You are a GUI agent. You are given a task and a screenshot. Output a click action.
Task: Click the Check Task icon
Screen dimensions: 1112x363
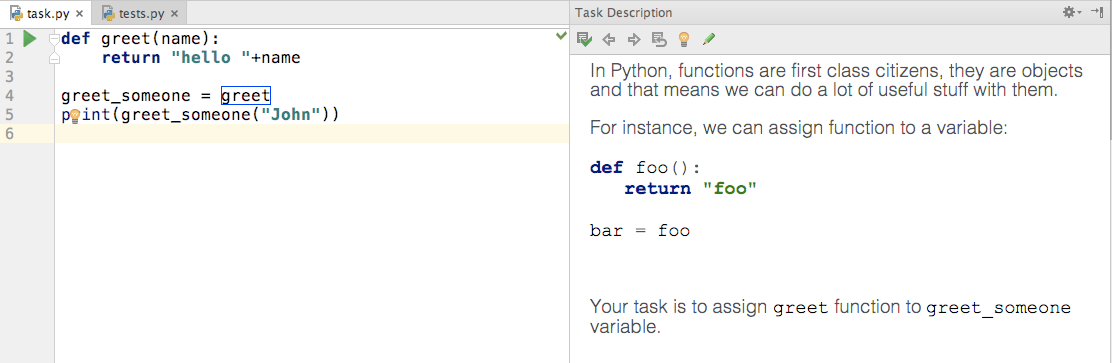coord(584,40)
